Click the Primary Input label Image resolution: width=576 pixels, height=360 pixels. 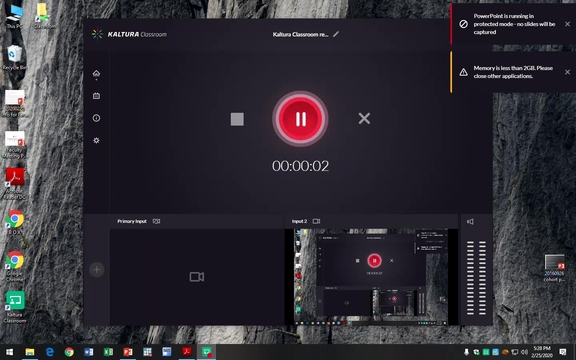pos(132,221)
